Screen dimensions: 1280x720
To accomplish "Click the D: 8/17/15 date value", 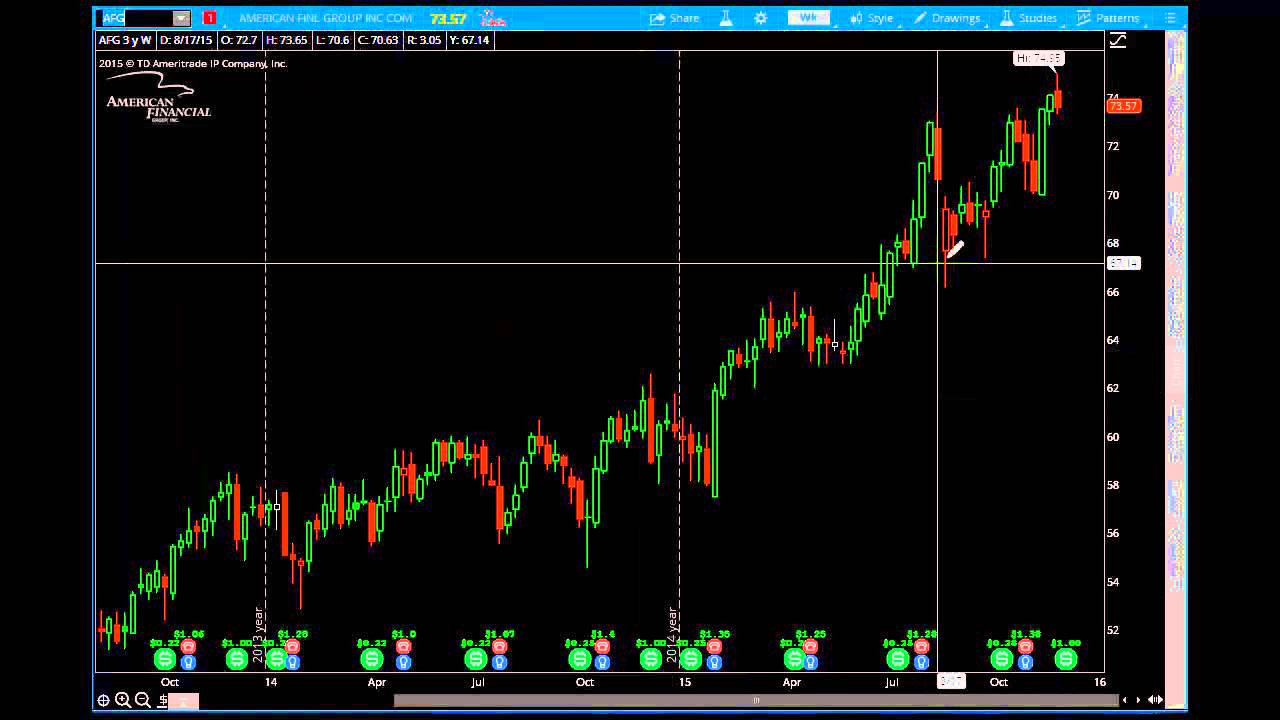I will point(187,40).
